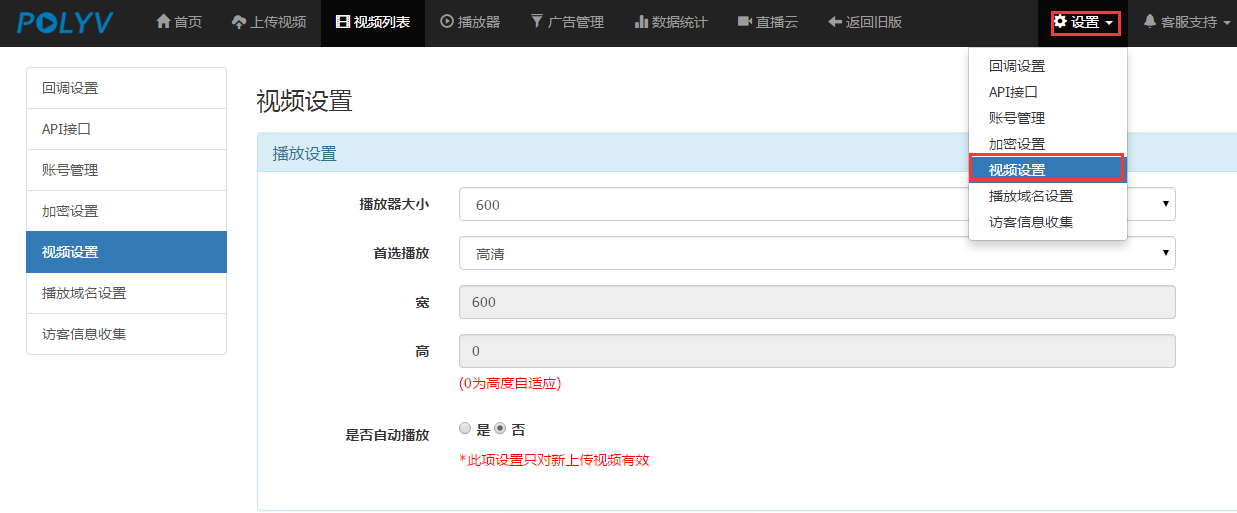The image size is (1237, 513).
Task: Choose 视频设置 in the settings dropdown menu
Action: tap(1047, 170)
